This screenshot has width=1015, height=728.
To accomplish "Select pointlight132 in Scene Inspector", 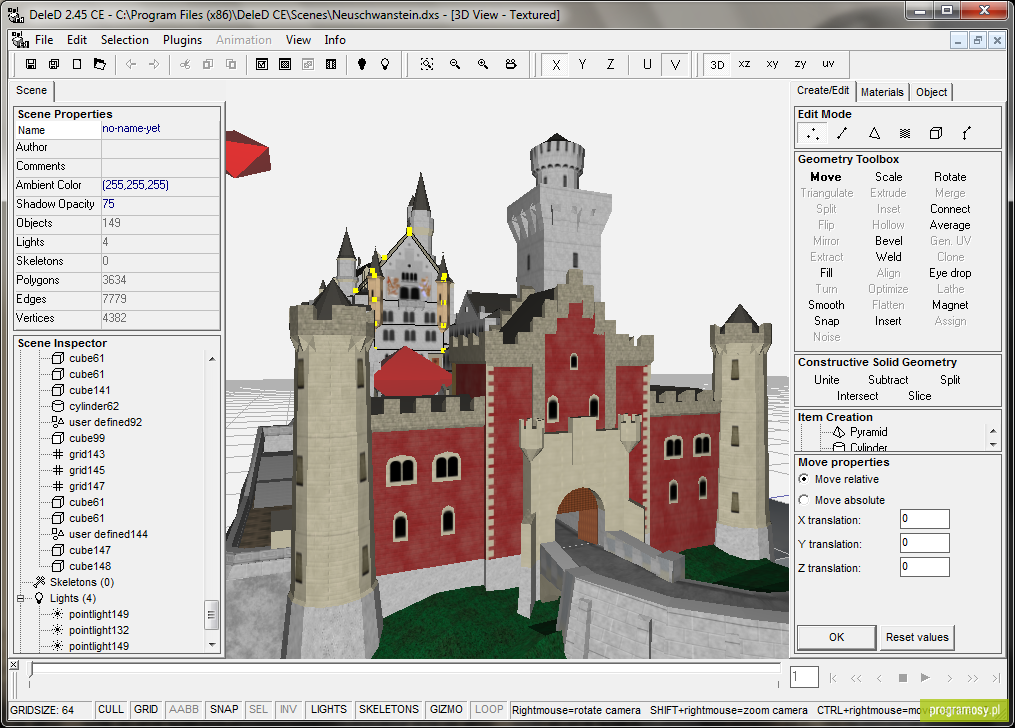I will pos(99,630).
